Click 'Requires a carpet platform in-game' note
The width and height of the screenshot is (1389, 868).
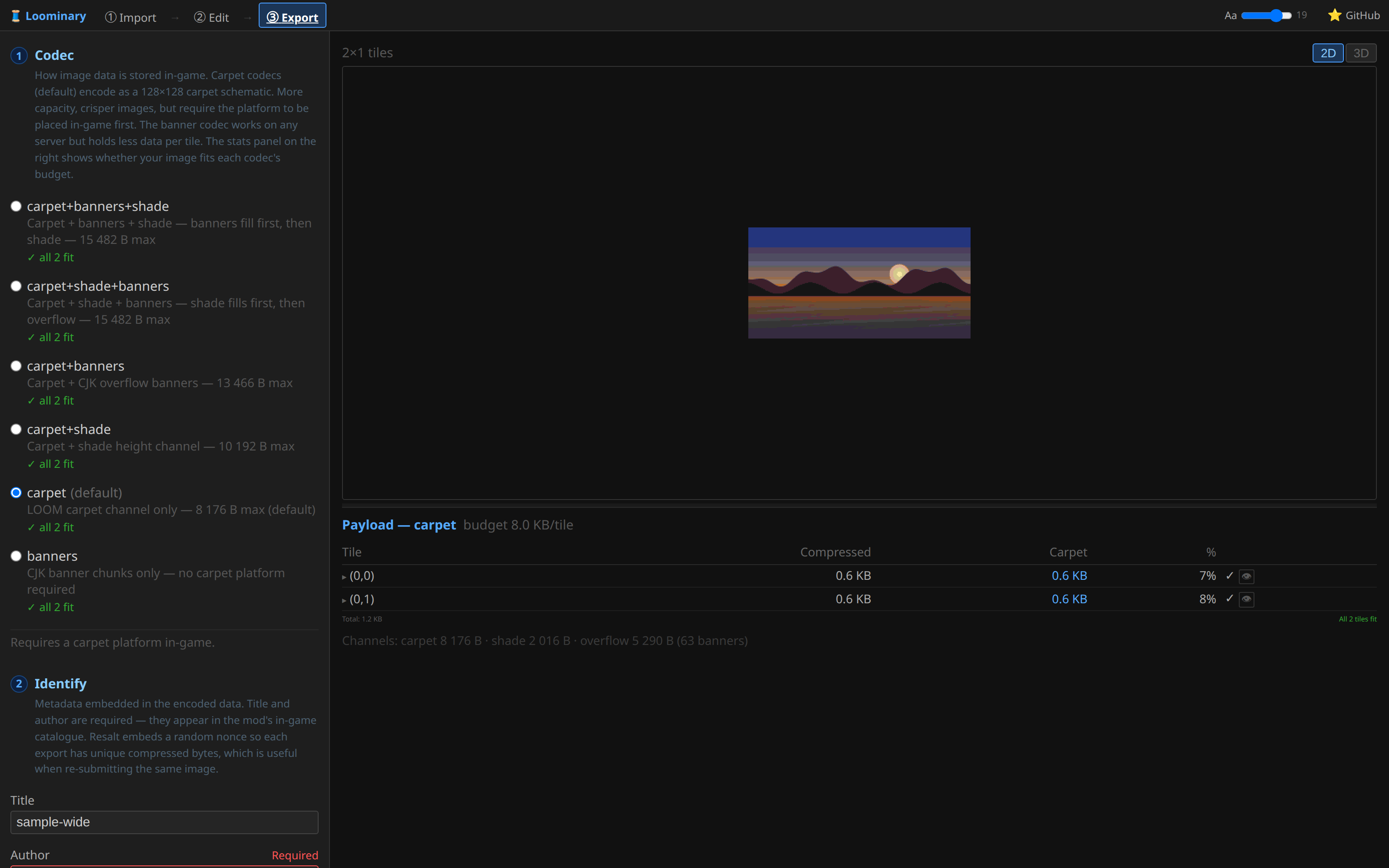tap(112, 642)
